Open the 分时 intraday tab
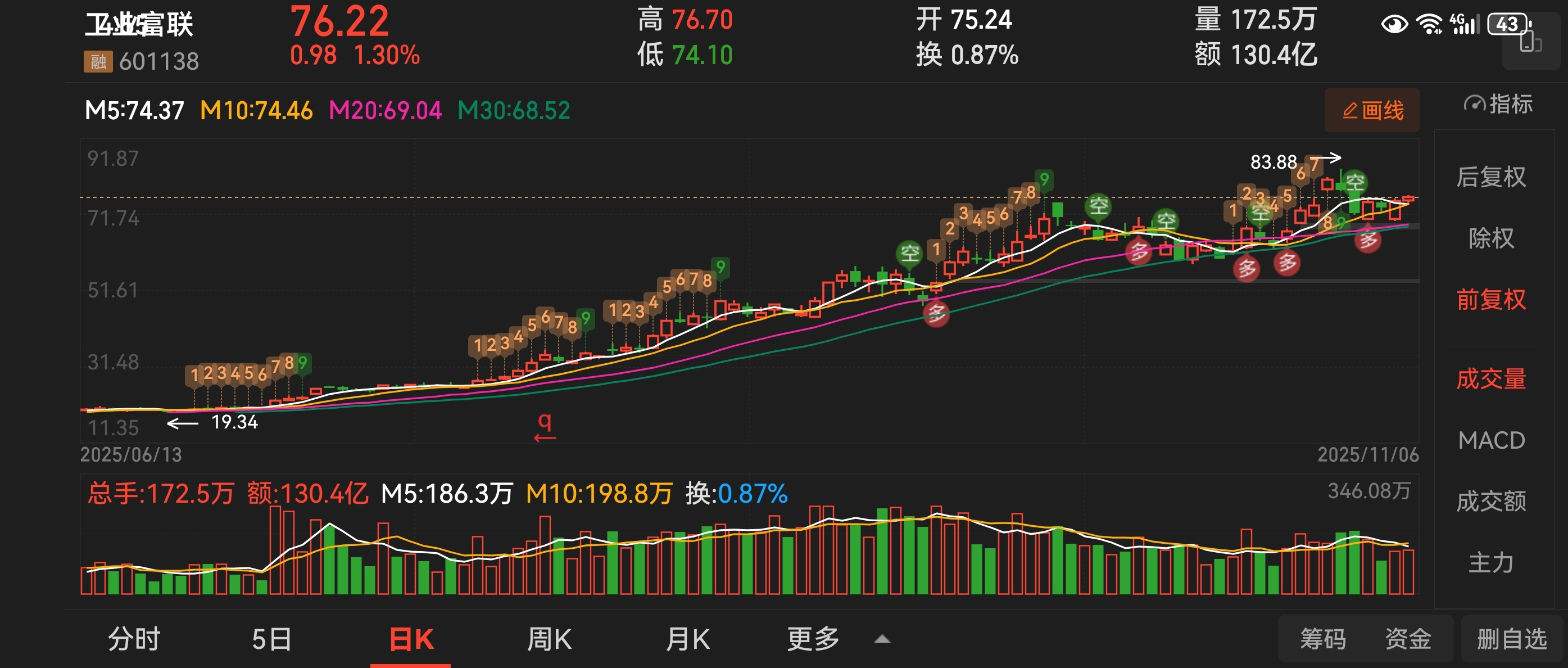The image size is (1568, 668). [x=134, y=639]
